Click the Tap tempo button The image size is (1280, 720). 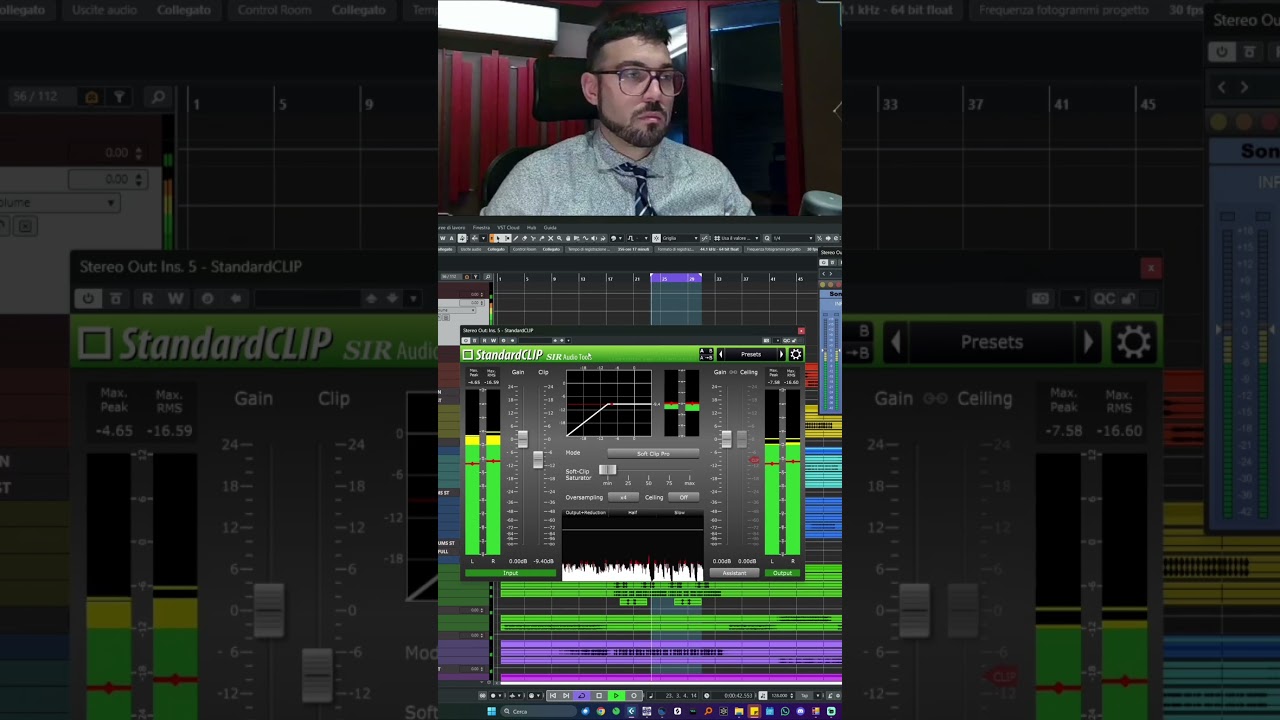804,696
